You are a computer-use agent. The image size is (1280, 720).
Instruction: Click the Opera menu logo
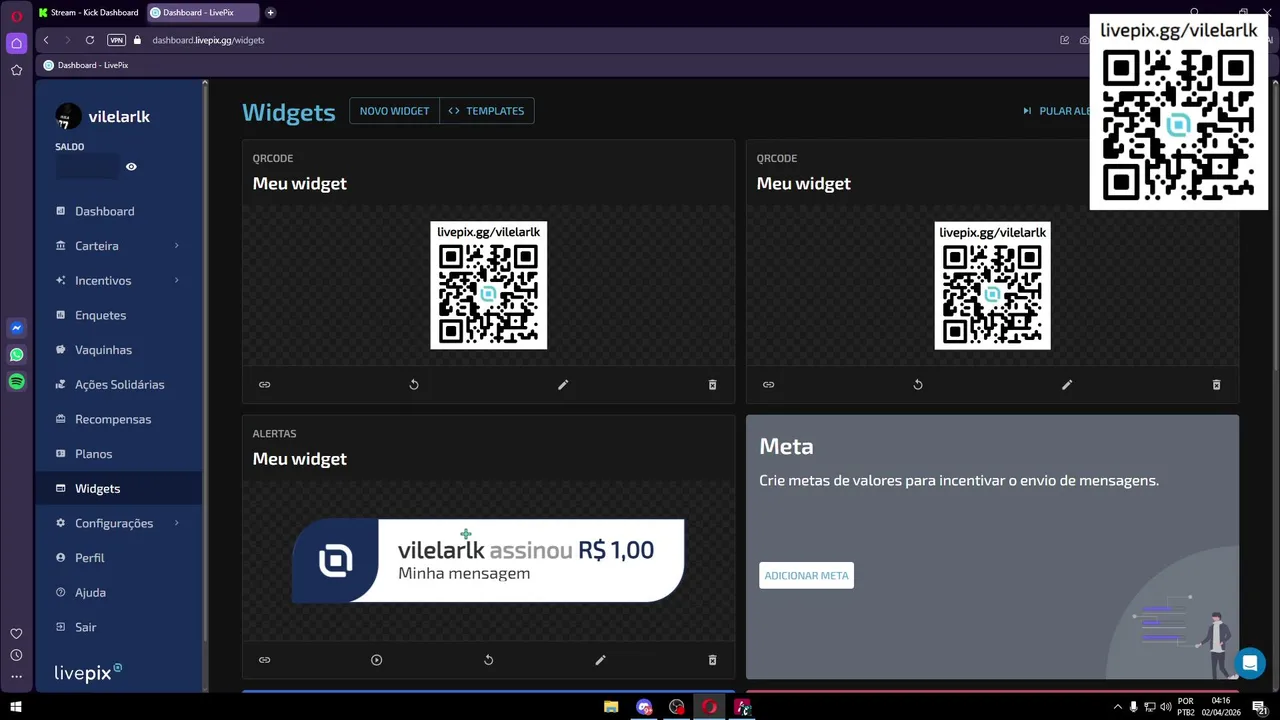coord(16,14)
